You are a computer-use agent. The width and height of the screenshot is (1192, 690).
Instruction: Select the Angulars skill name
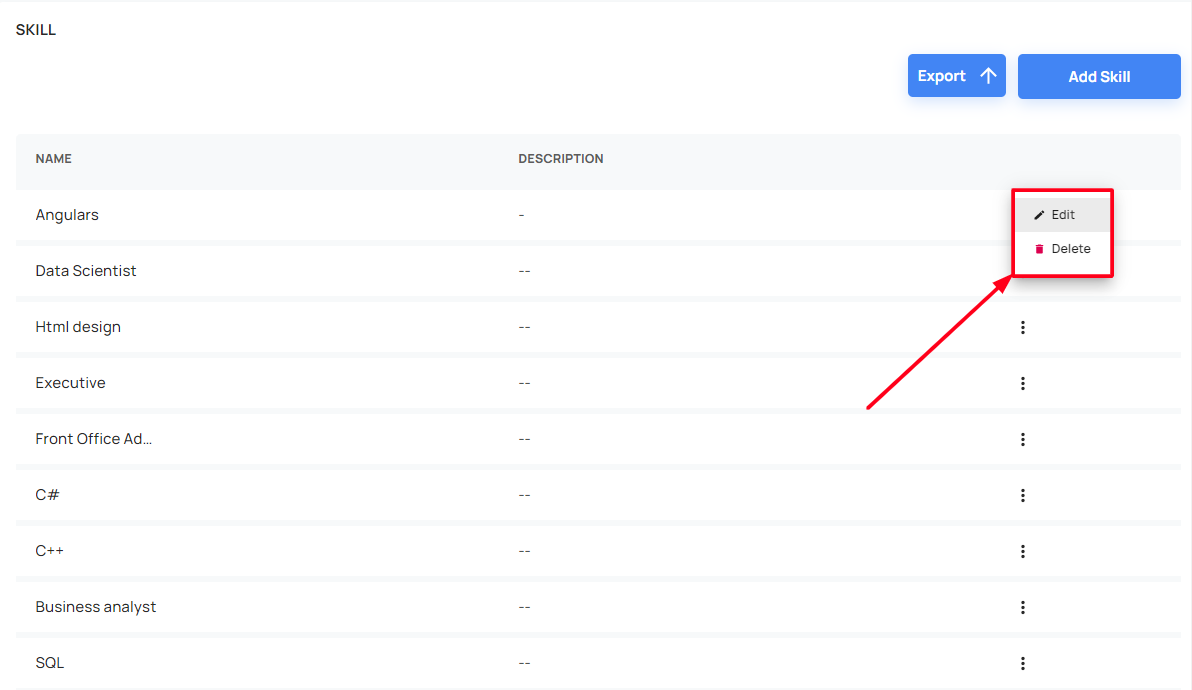[67, 215]
